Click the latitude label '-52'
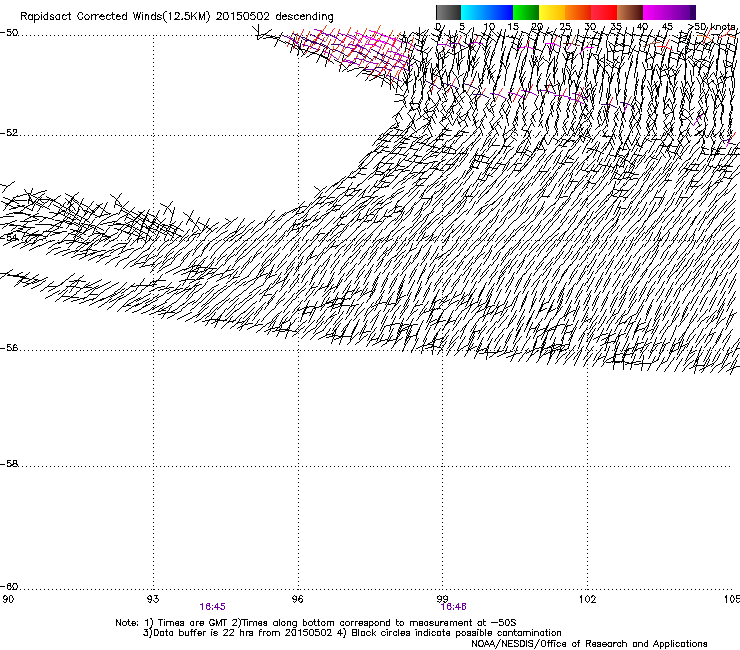The height and width of the screenshot is (650, 740). click(9, 133)
